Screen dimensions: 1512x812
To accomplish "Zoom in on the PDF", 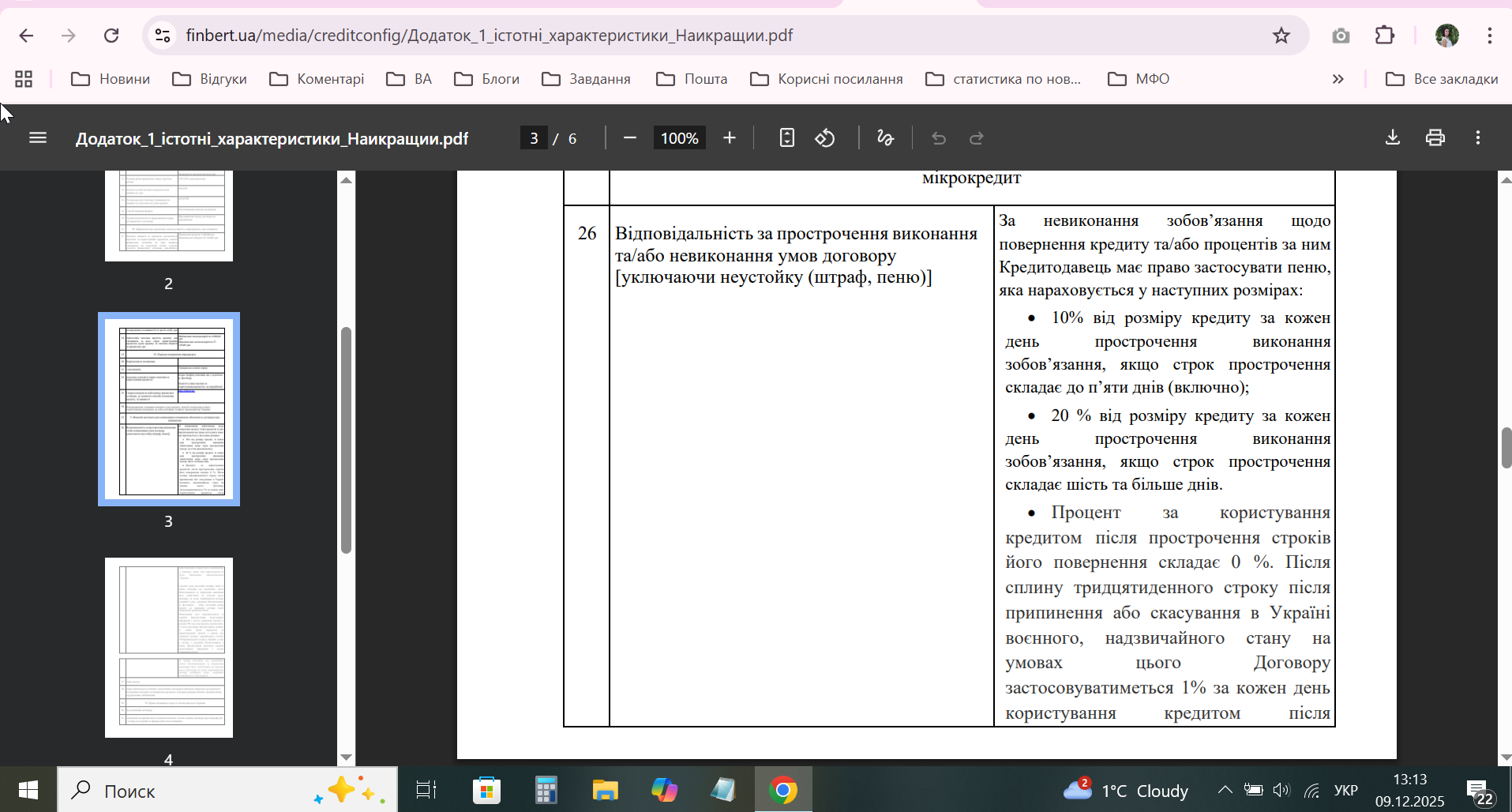I will 730,138.
